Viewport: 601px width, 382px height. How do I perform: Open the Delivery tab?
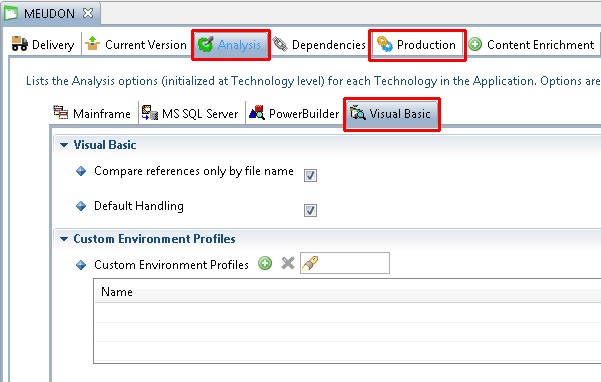click(x=43, y=45)
